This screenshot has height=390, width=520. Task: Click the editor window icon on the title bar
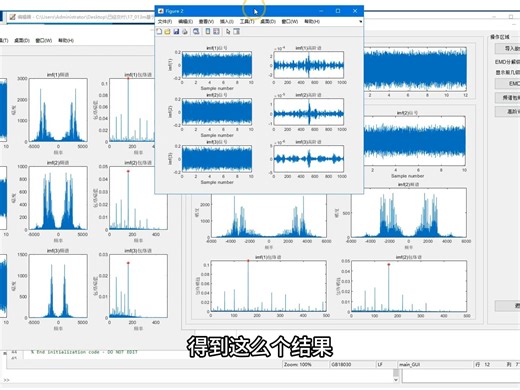[x=12, y=17]
